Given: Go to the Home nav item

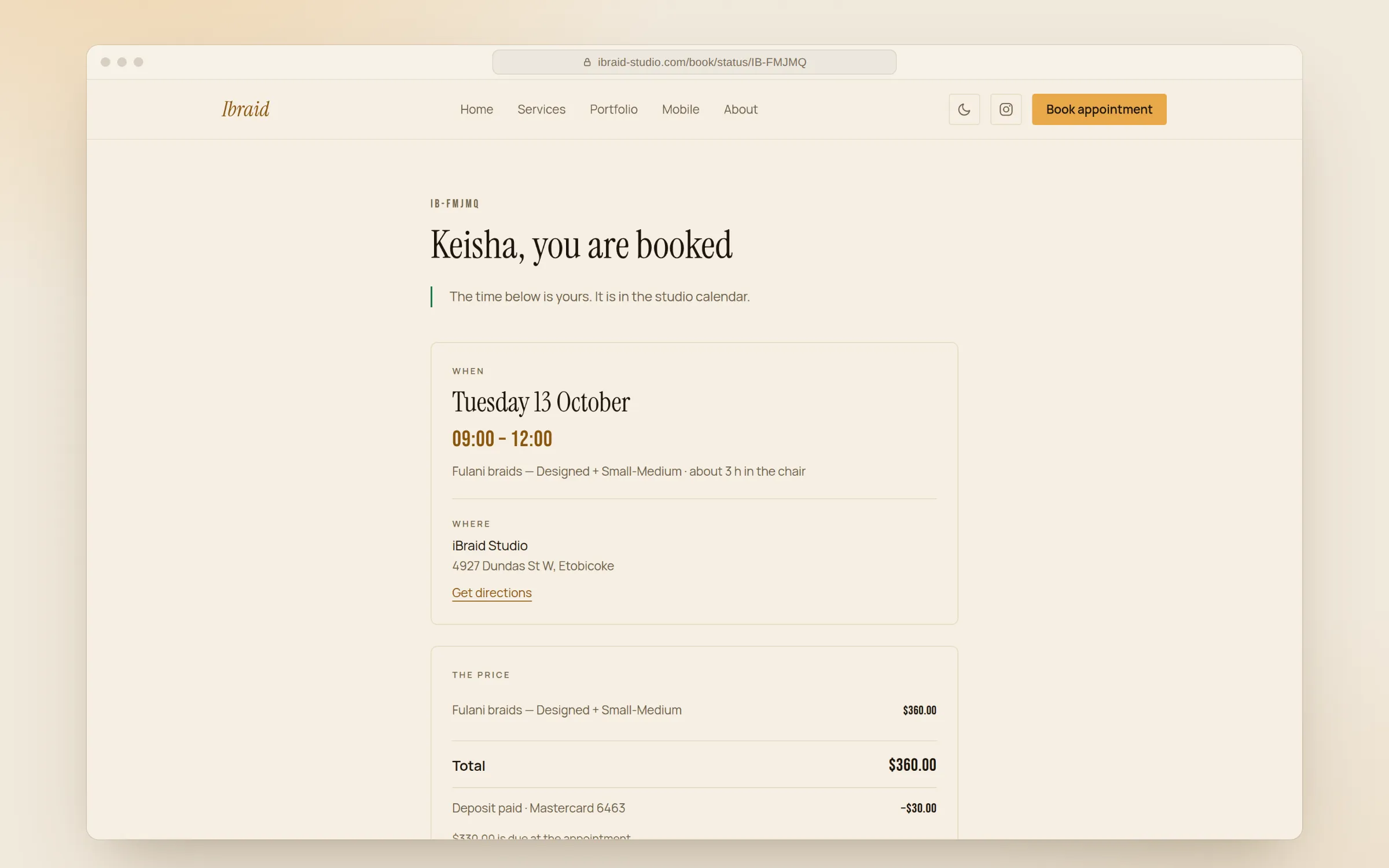Looking at the screenshot, I should (476, 109).
